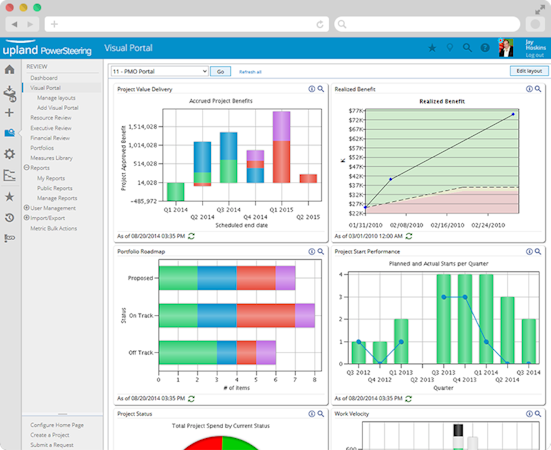This screenshot has height=450, width=551.
Task: Click the Edit layout button
Action: 529,71
